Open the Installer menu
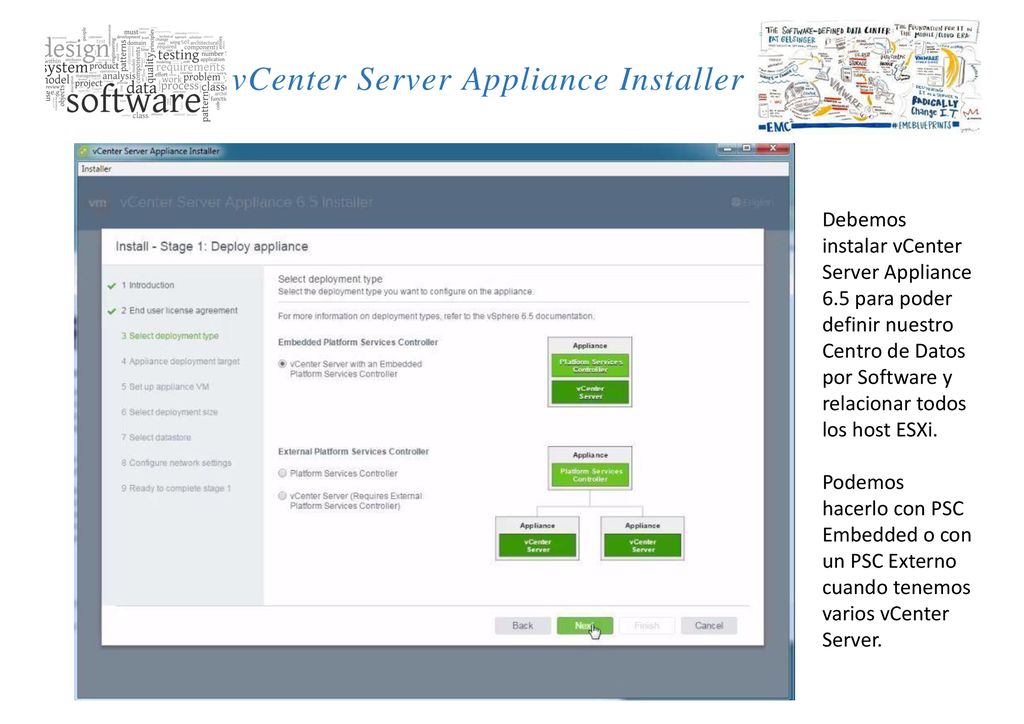Image resolution: width=1024 pixels, height=724 pixels. tap(96, 169)
